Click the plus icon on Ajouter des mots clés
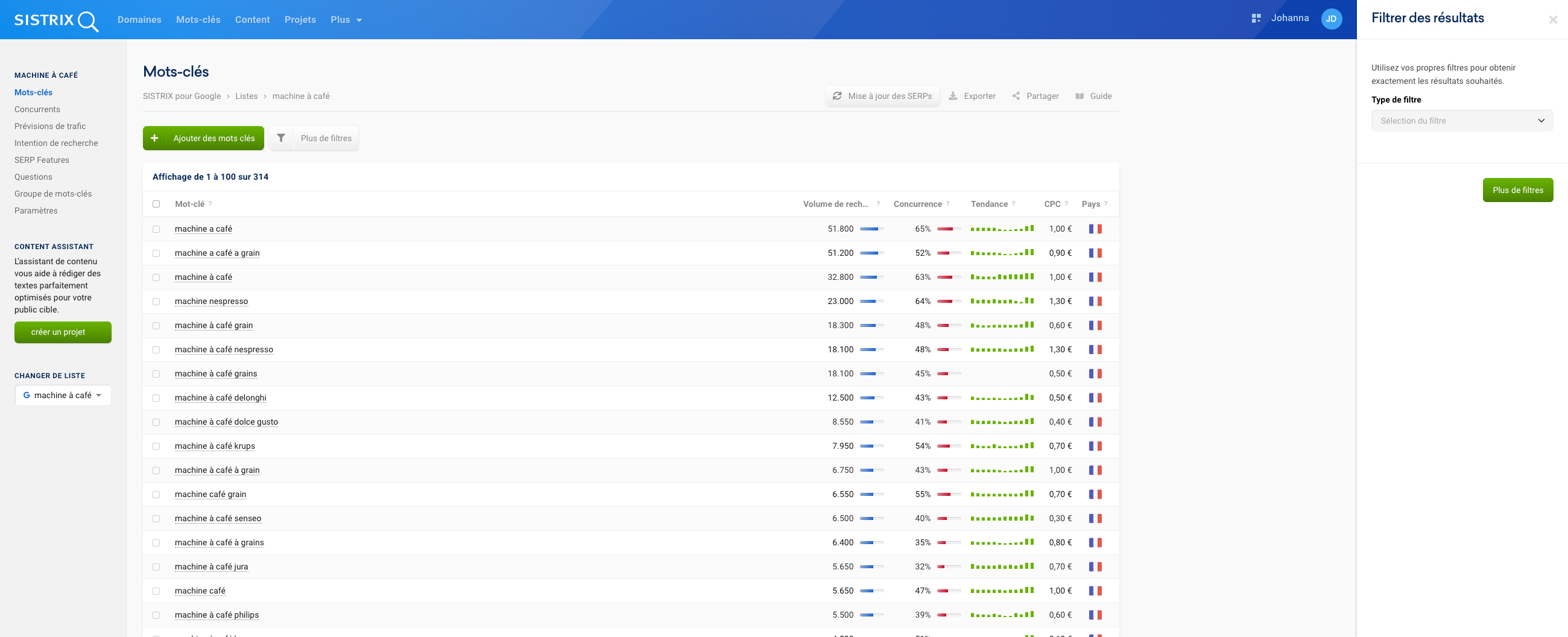 [x=154, y=138]
